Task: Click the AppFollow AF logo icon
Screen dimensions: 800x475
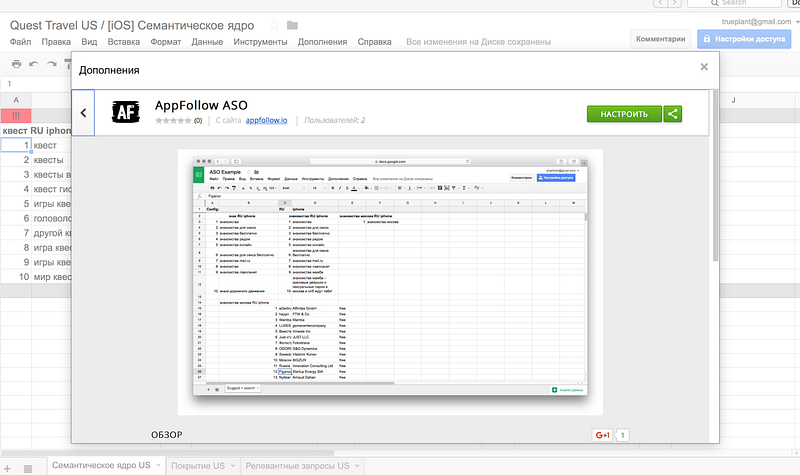Action: [126, 112]
